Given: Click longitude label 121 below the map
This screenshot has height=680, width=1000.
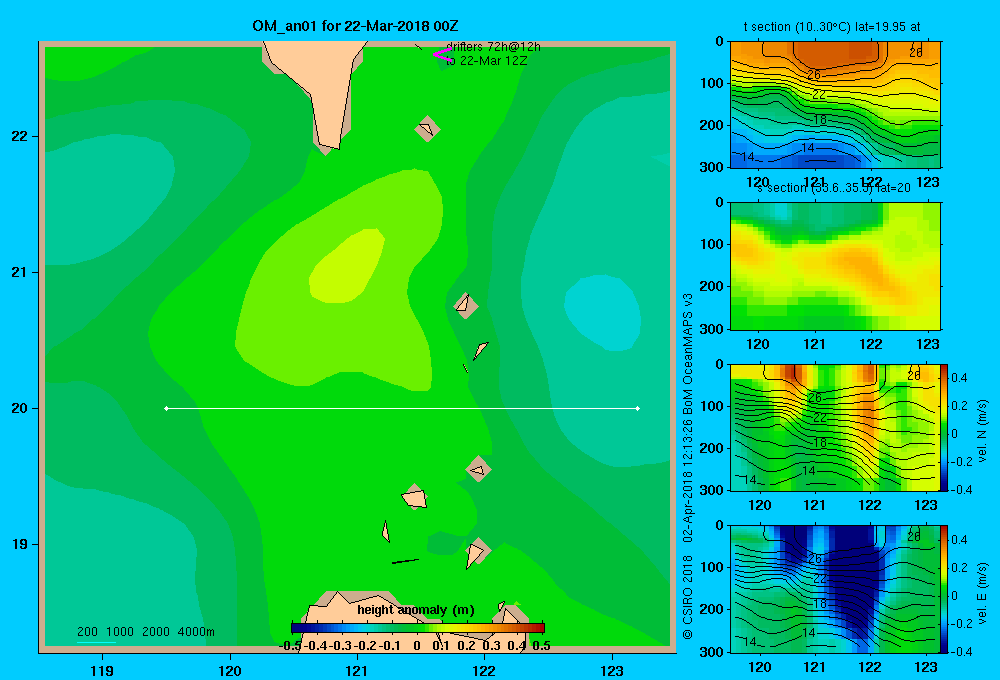Looking at the screenshot, I should pos(357,670).
